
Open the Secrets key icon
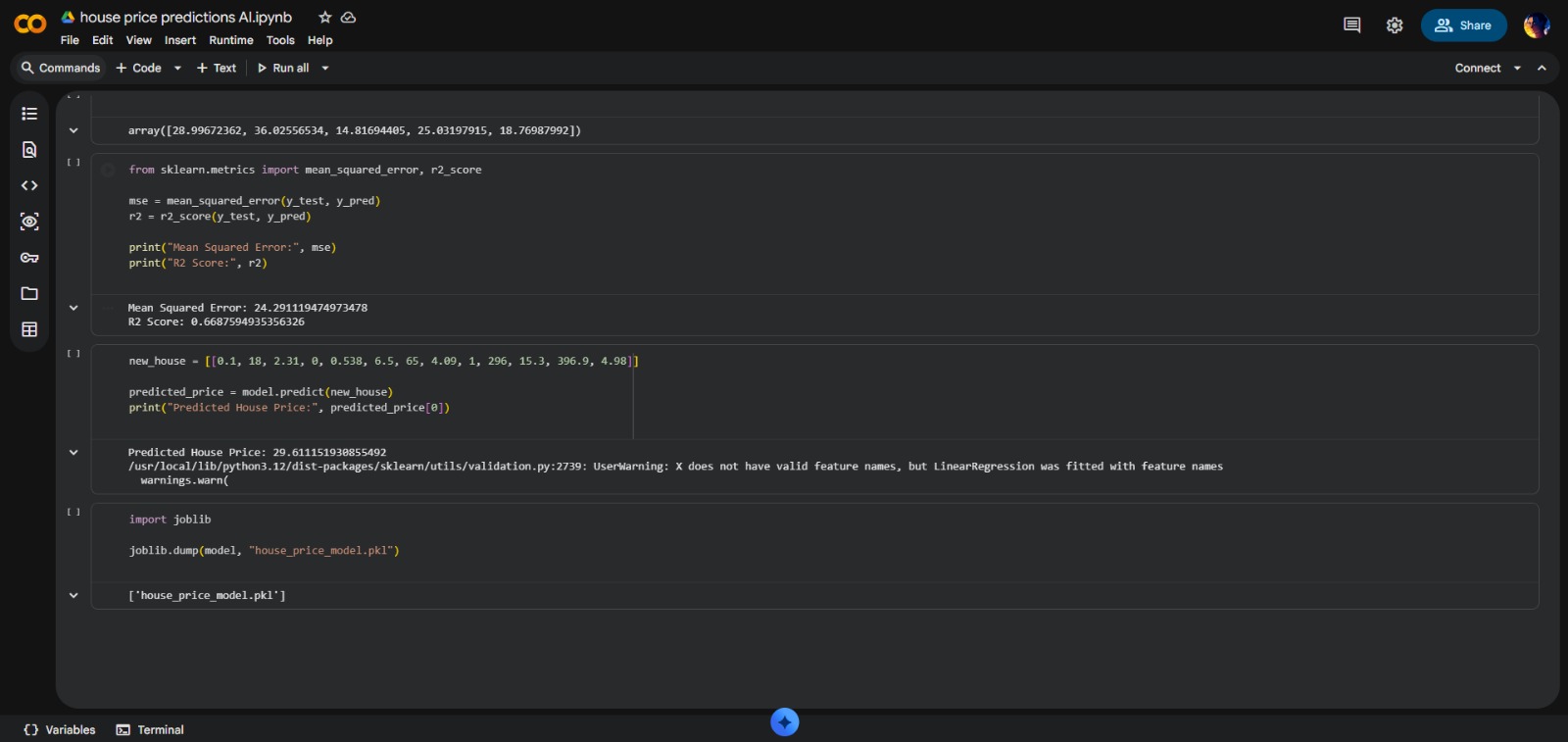pyautogui.click(x=29, y=258)
